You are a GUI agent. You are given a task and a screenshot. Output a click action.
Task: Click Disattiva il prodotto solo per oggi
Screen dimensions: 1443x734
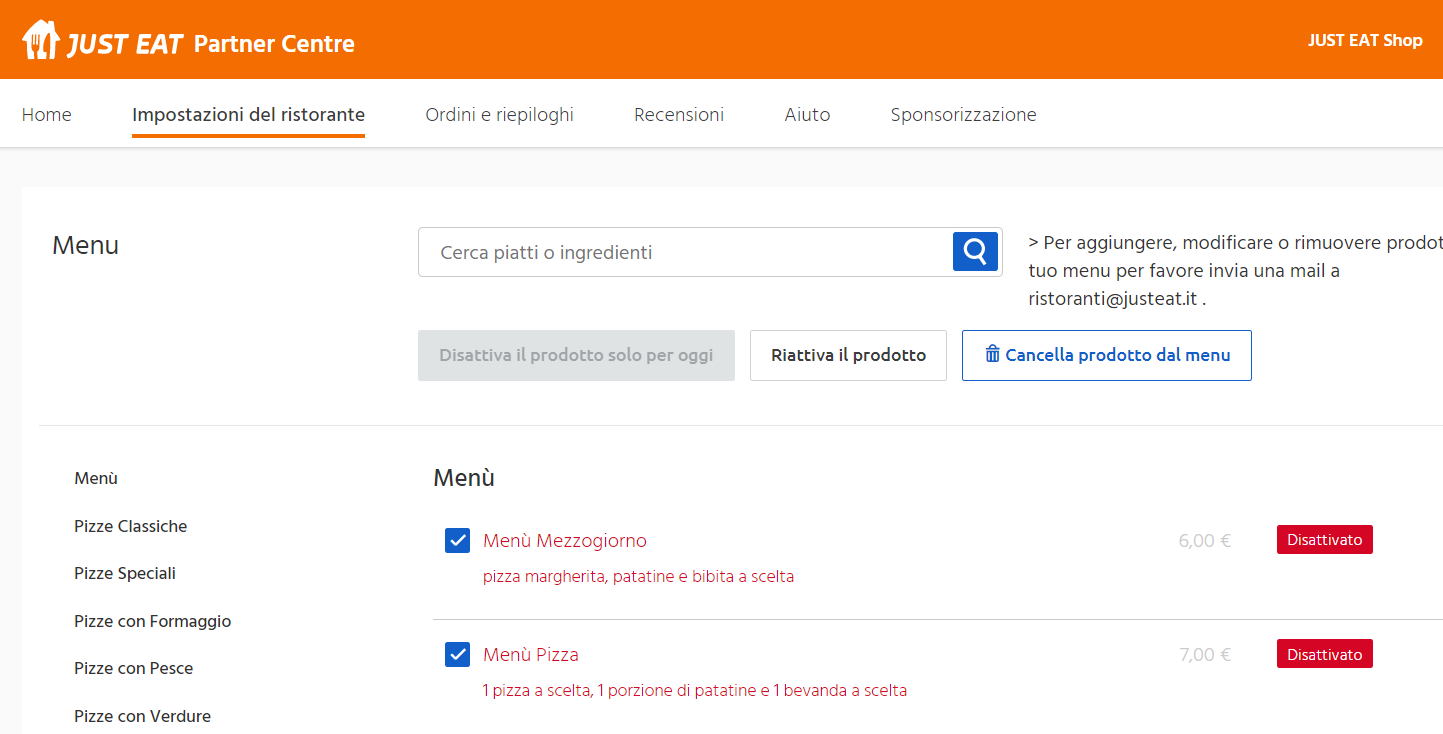tap(576, 355)
